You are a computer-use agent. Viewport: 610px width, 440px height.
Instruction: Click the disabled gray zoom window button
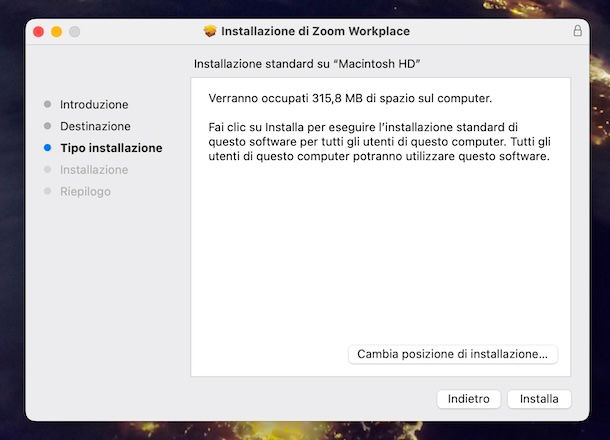(x=75, y=32)
